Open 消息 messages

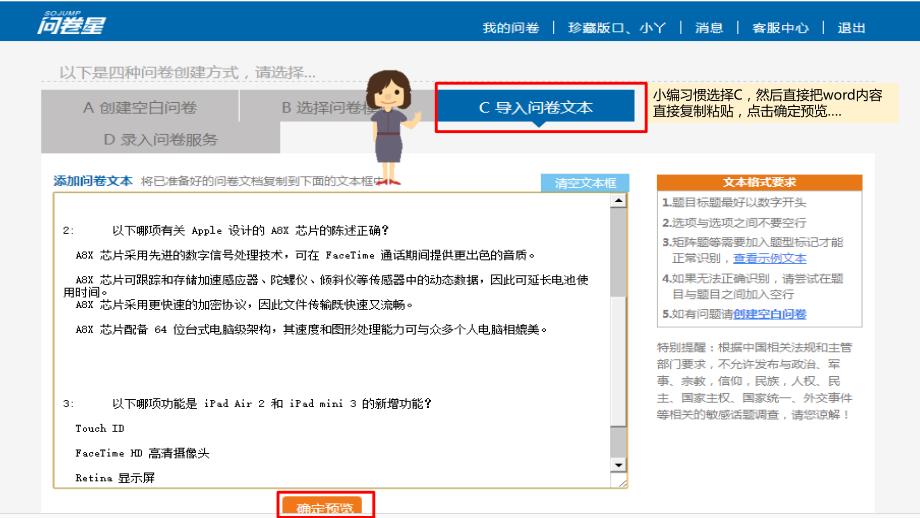[x=709, y=28]
